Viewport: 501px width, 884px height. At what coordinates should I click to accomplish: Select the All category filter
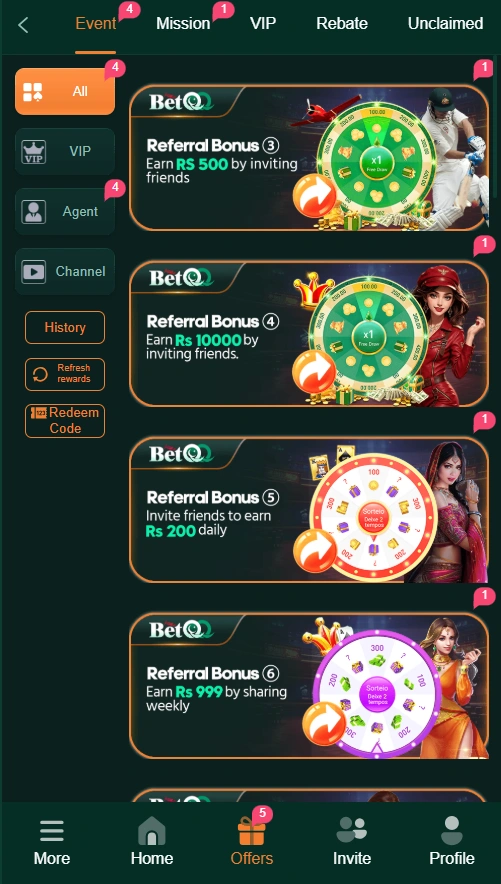[65, 91]
